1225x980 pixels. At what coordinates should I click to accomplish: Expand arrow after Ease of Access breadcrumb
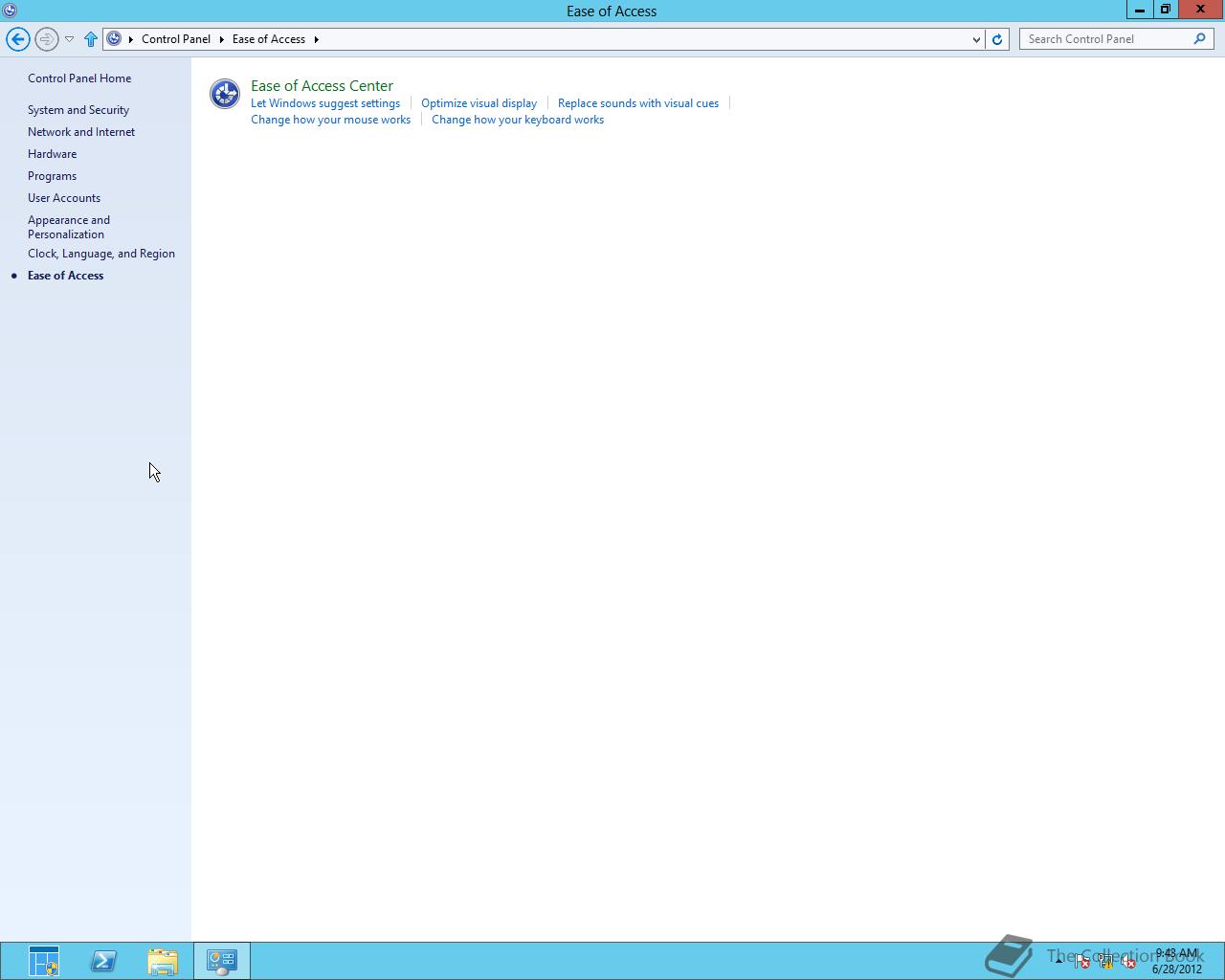[316, 39]
